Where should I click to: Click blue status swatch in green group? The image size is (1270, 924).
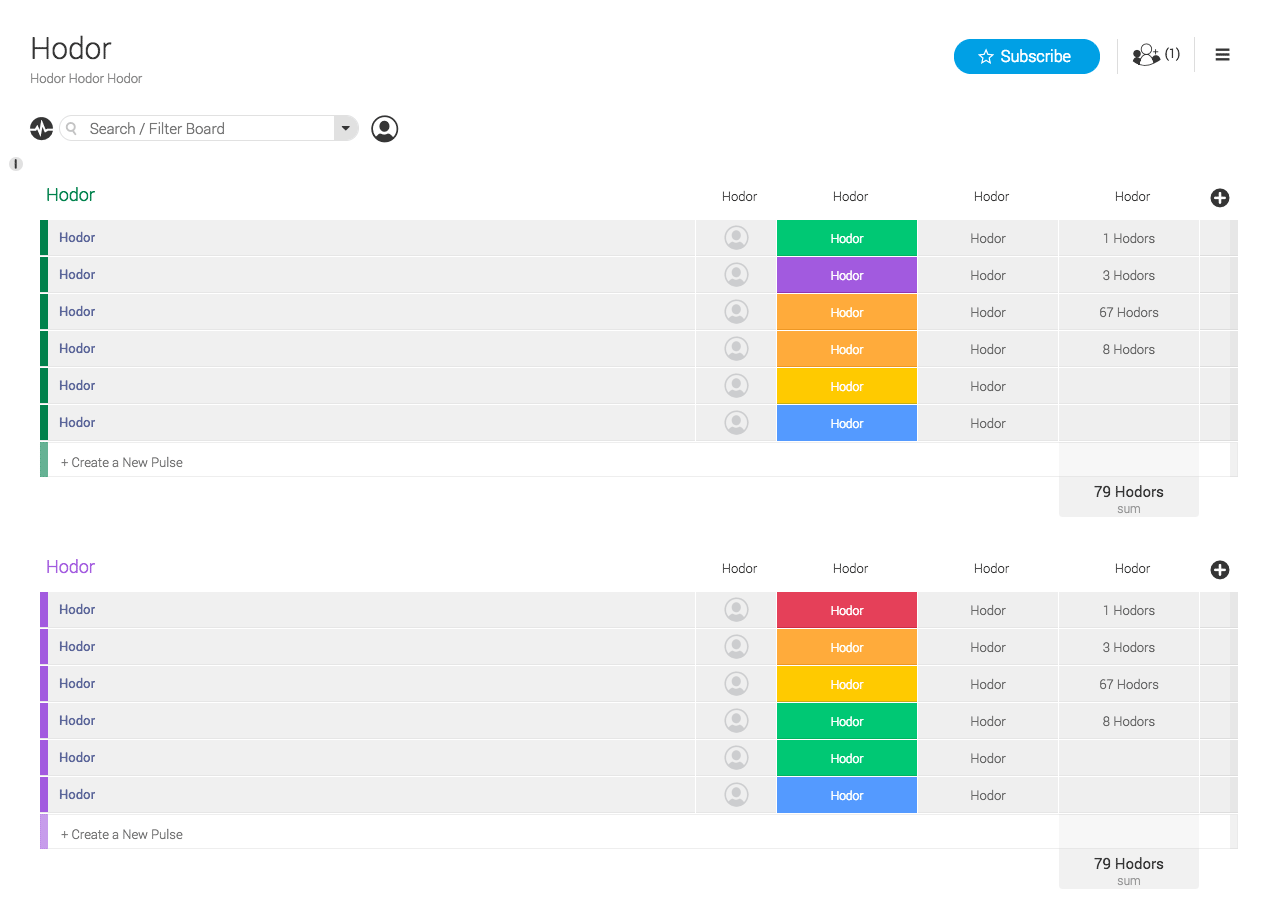(x=846, y=424)
